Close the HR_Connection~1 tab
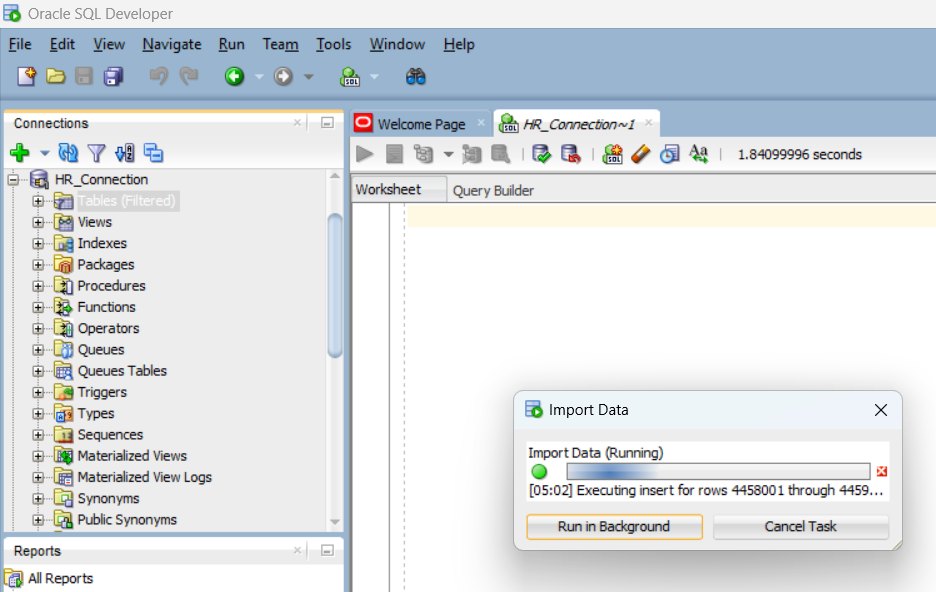Screen dimensions: 936x592 (x=648, y=122)
